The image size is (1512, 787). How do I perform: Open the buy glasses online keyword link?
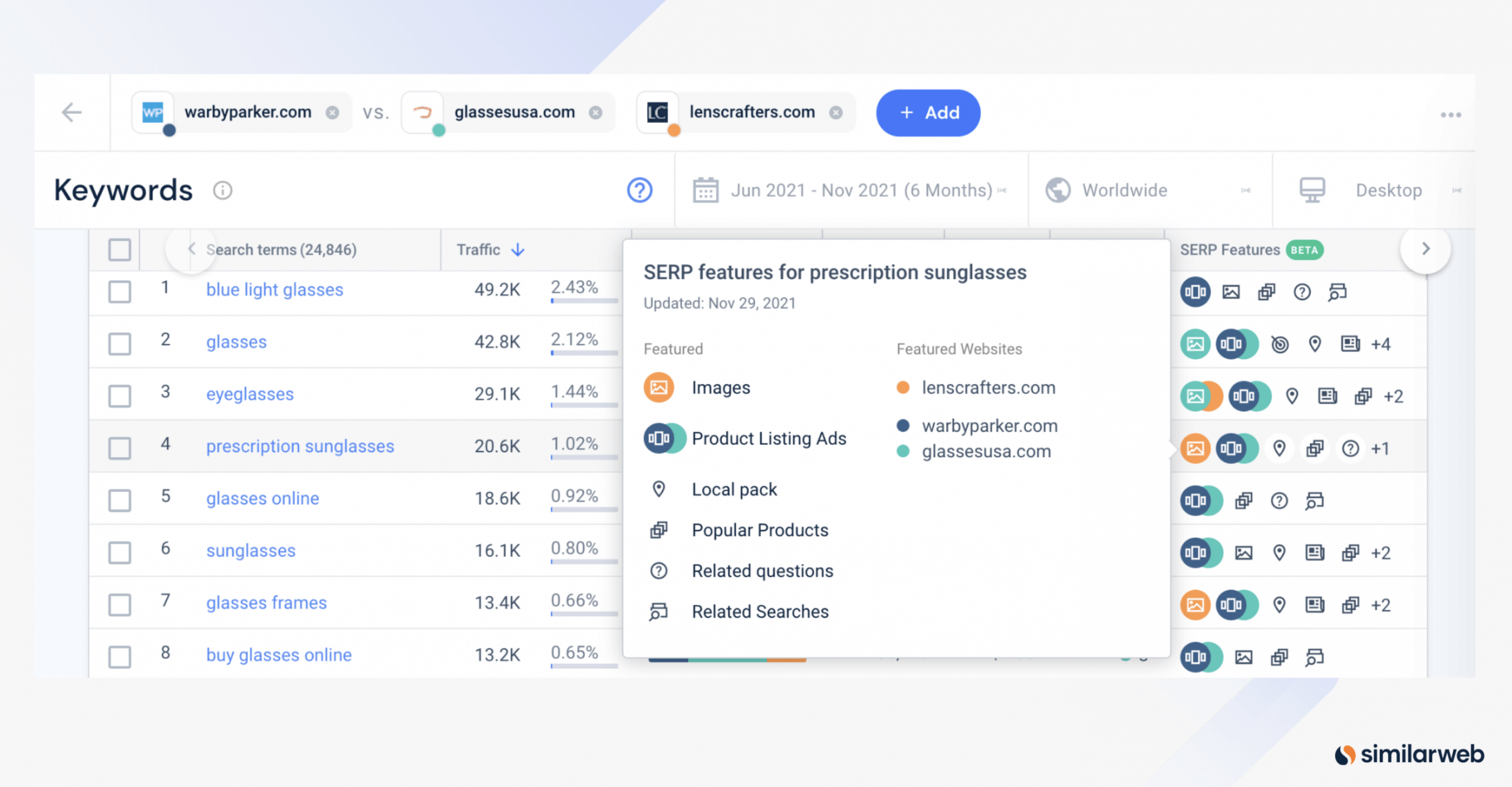[279, 655]
